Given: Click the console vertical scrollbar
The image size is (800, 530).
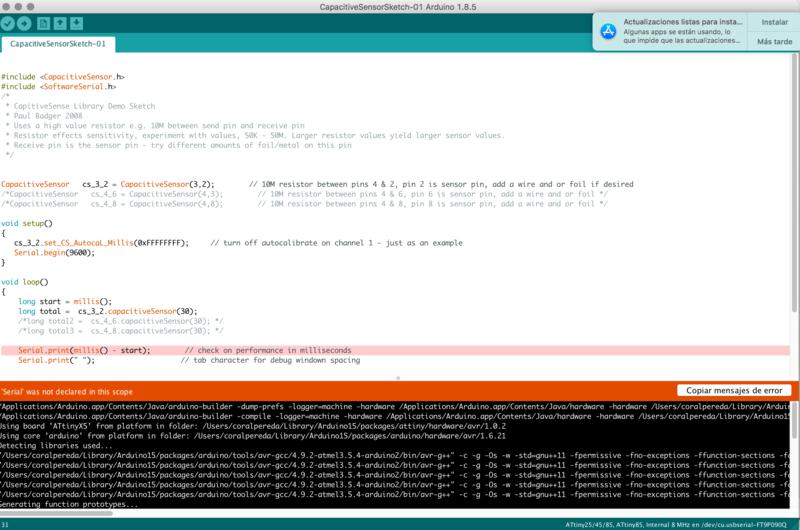Looking at the screenshot, I should 794,419.
